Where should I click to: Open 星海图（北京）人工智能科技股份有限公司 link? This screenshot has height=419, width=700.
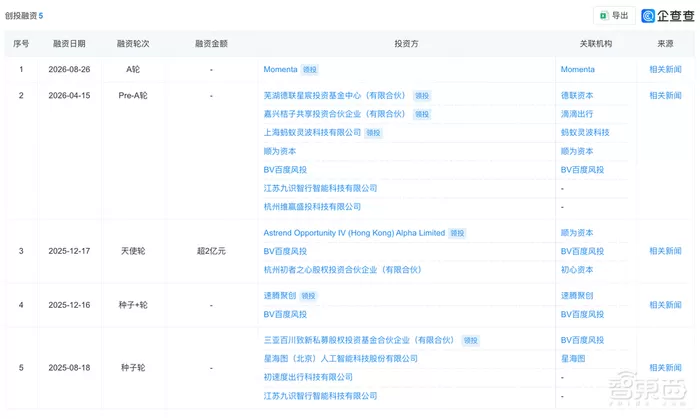pos(341,359)
